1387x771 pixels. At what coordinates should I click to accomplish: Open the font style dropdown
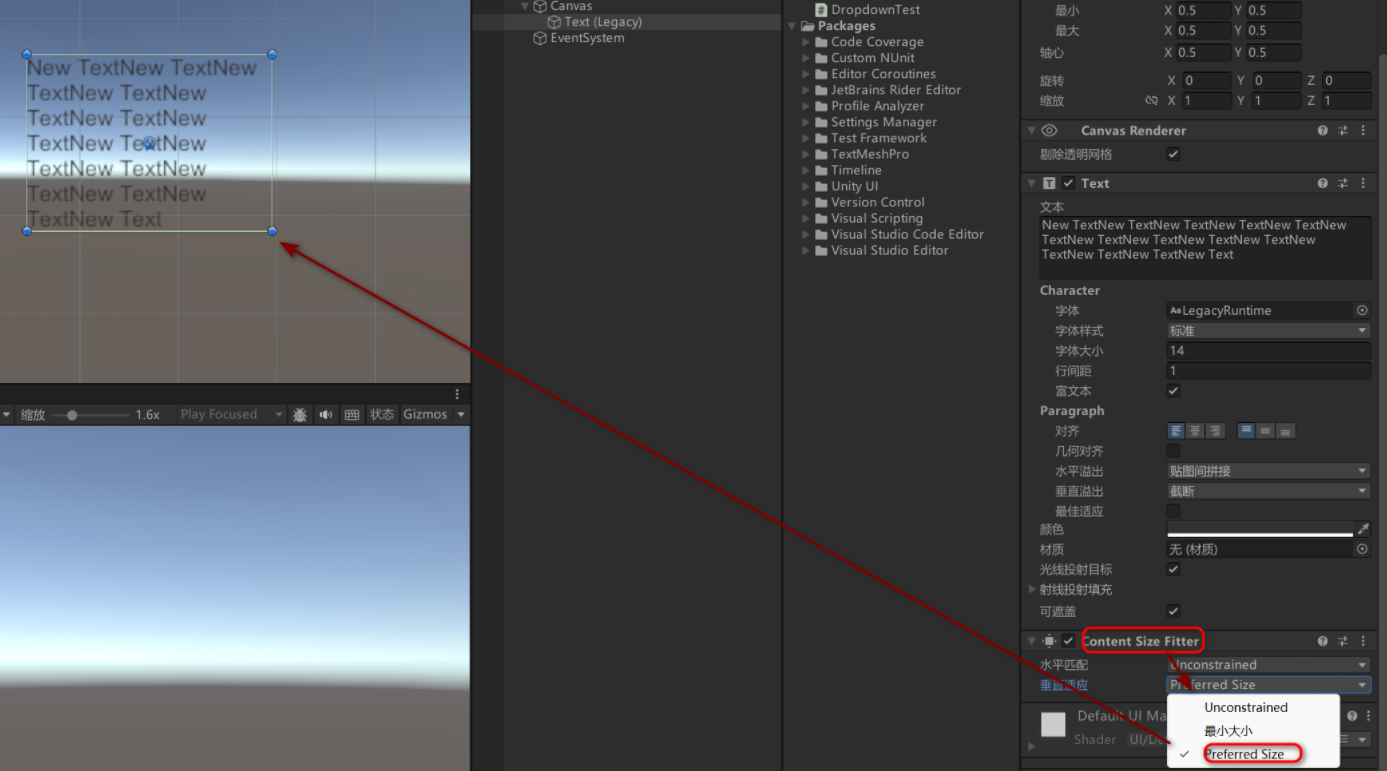pos(1269,331)
